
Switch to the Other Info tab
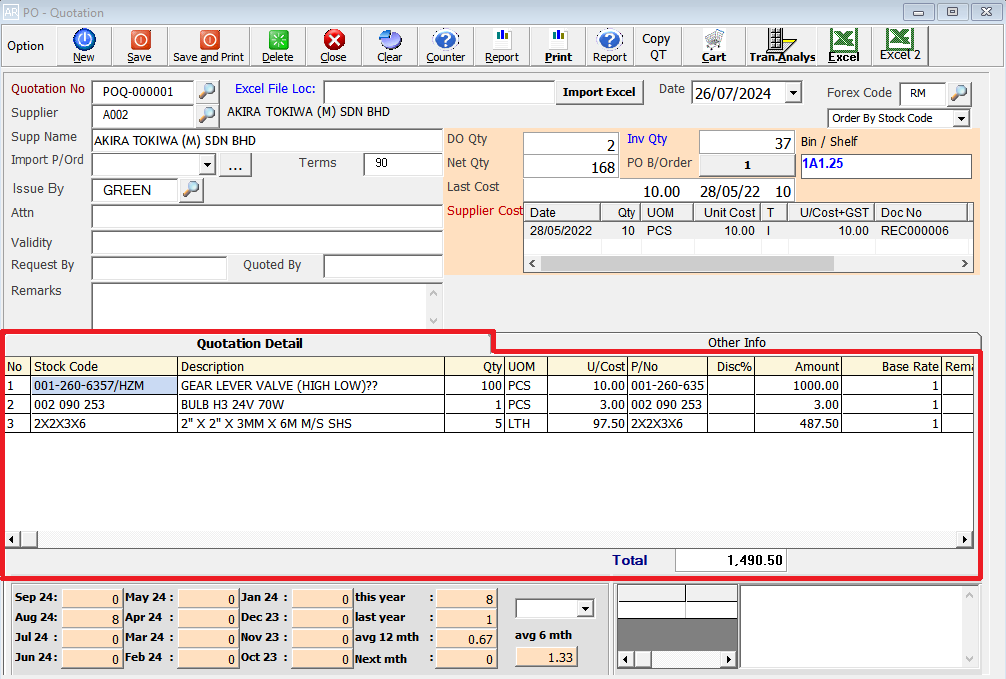(x=737, y=343)
